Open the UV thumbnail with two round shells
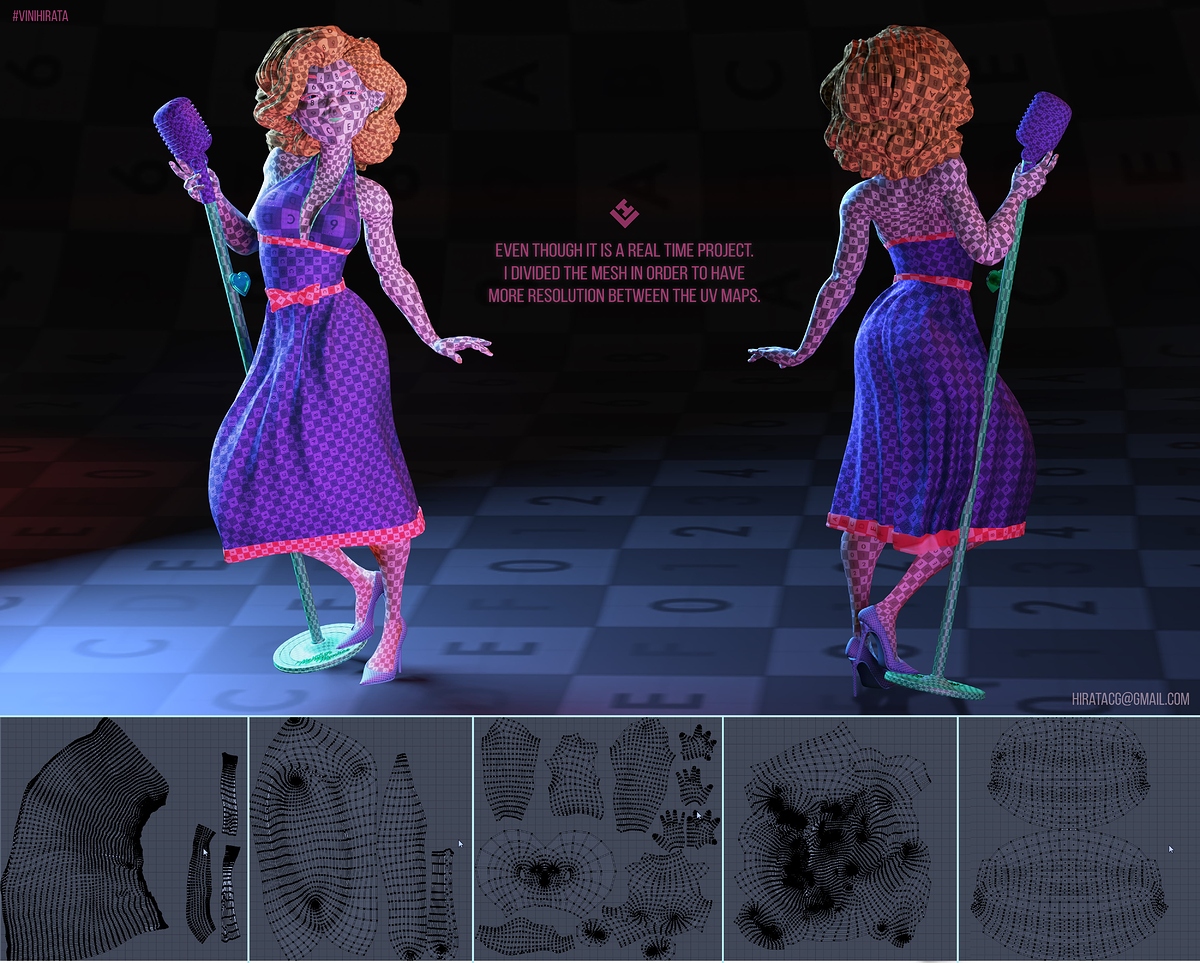Screen dimensions: 1200x963 point(1079,838)
